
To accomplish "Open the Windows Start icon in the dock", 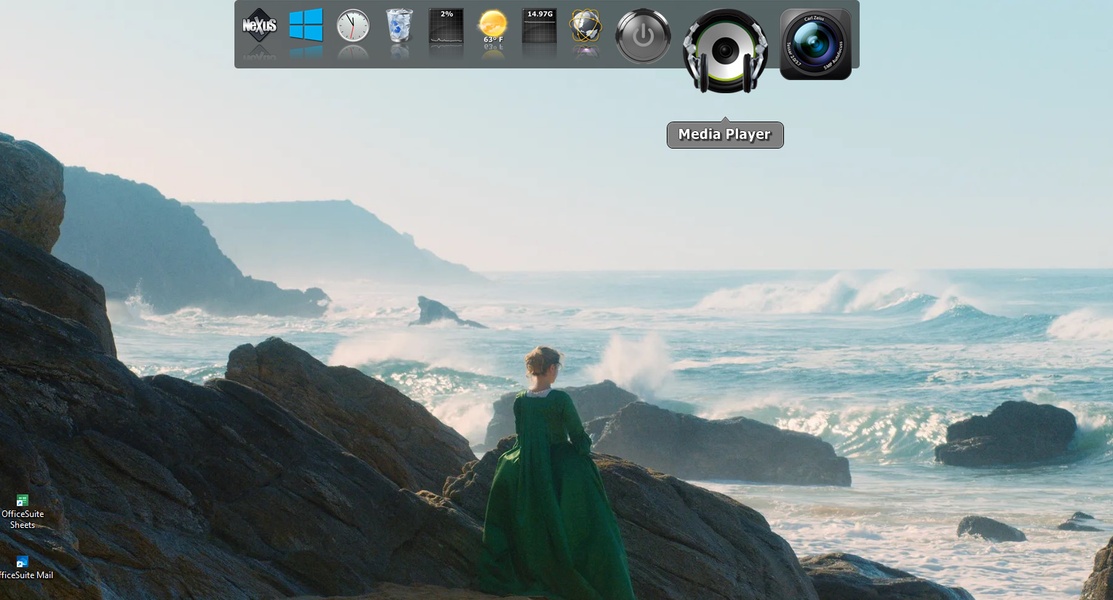I will tap(306, 25).
